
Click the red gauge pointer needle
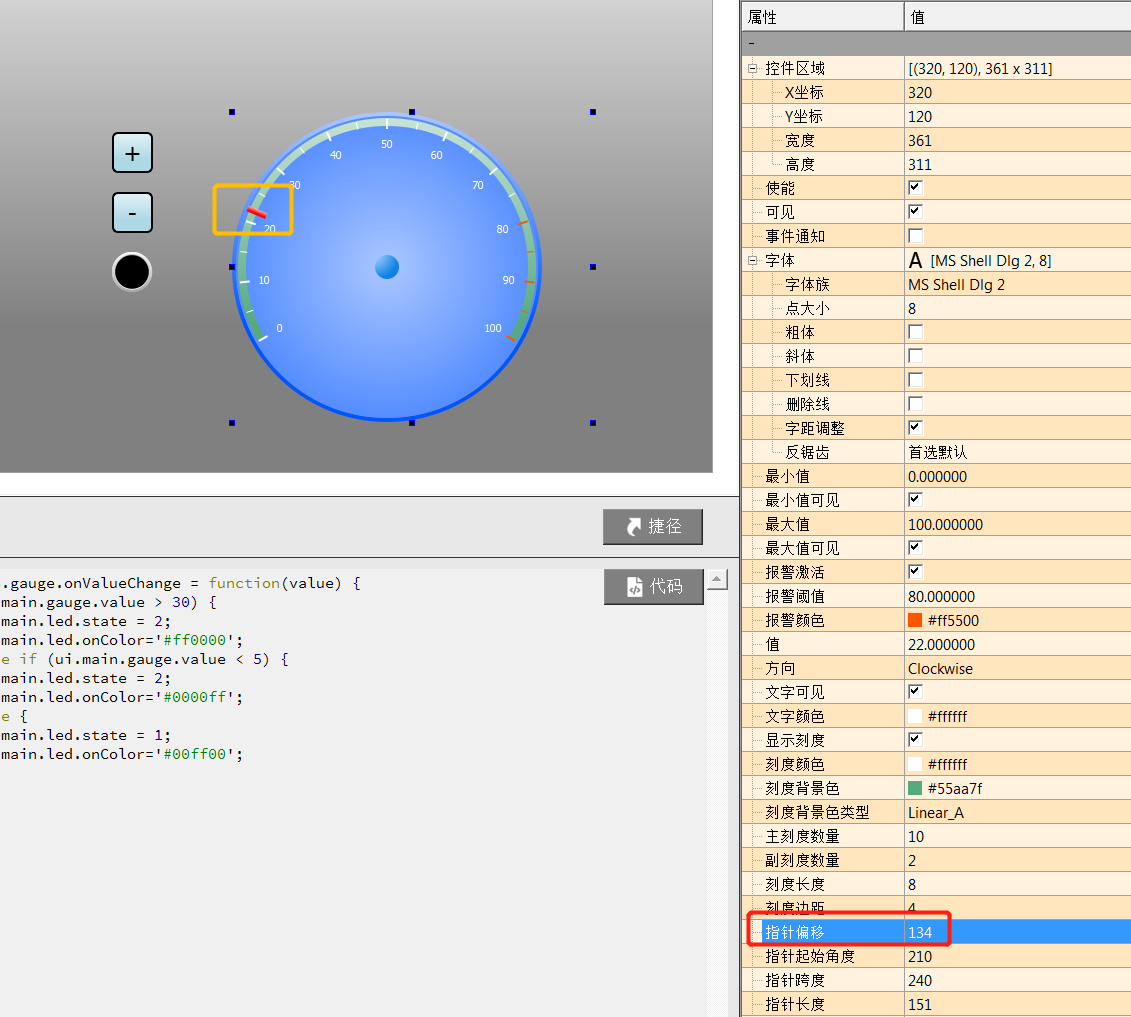(257, 213)
